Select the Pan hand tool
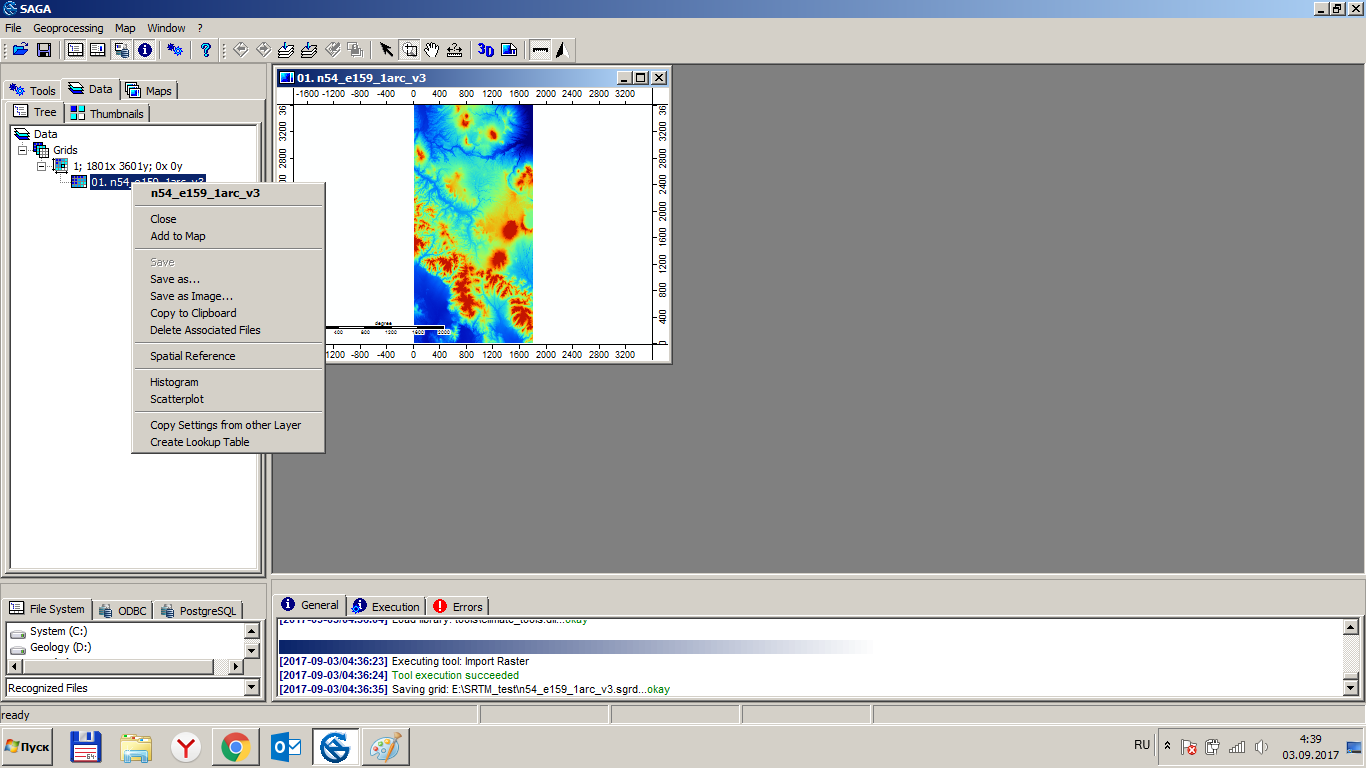 point(432,50)
